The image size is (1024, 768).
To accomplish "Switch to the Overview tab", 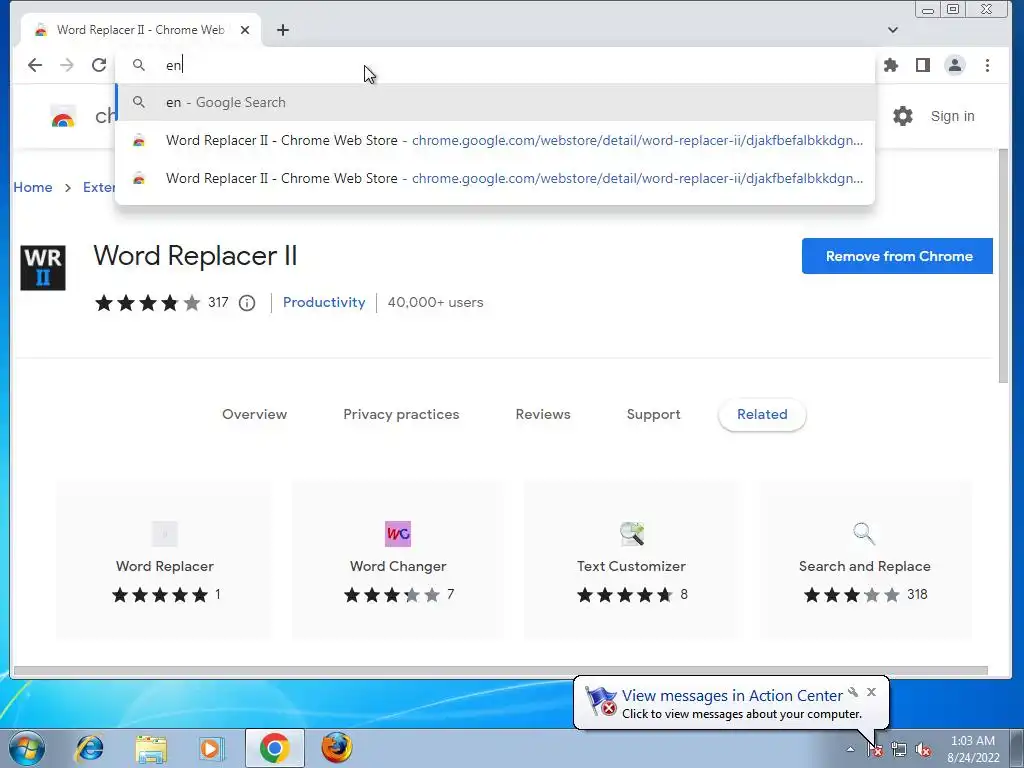I will 254,414.
